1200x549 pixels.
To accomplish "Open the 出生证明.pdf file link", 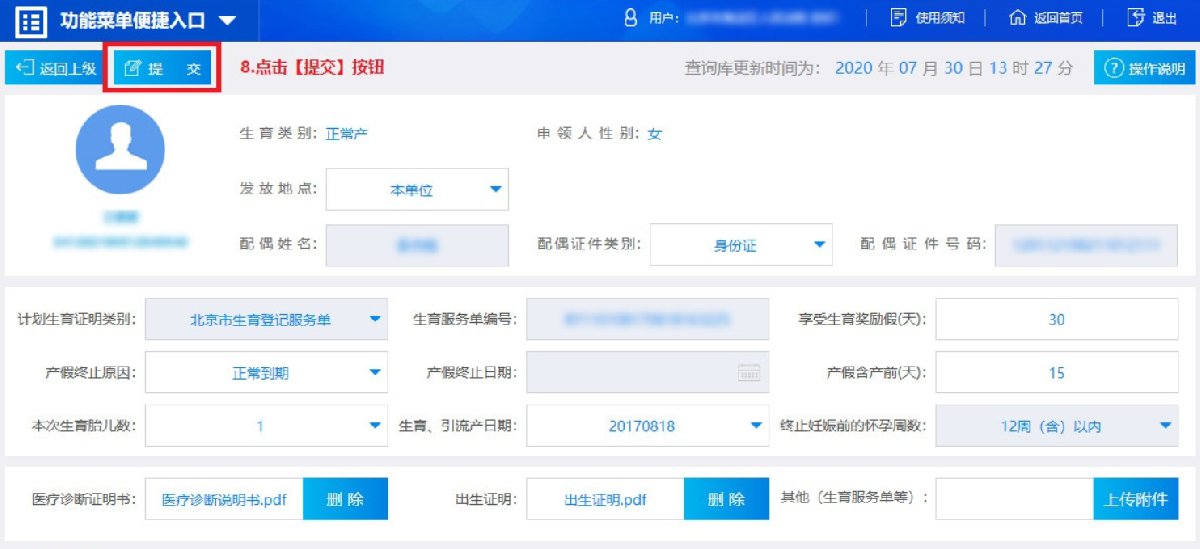I will (x=605, y=499).
